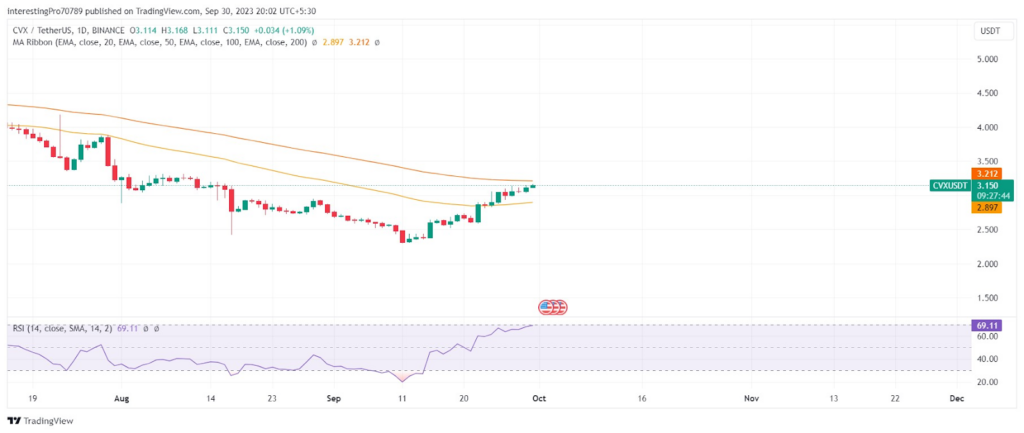Click the 19 date label on time axis
The height and width of the screenshot is (433, 1024).
pos(33,398)
